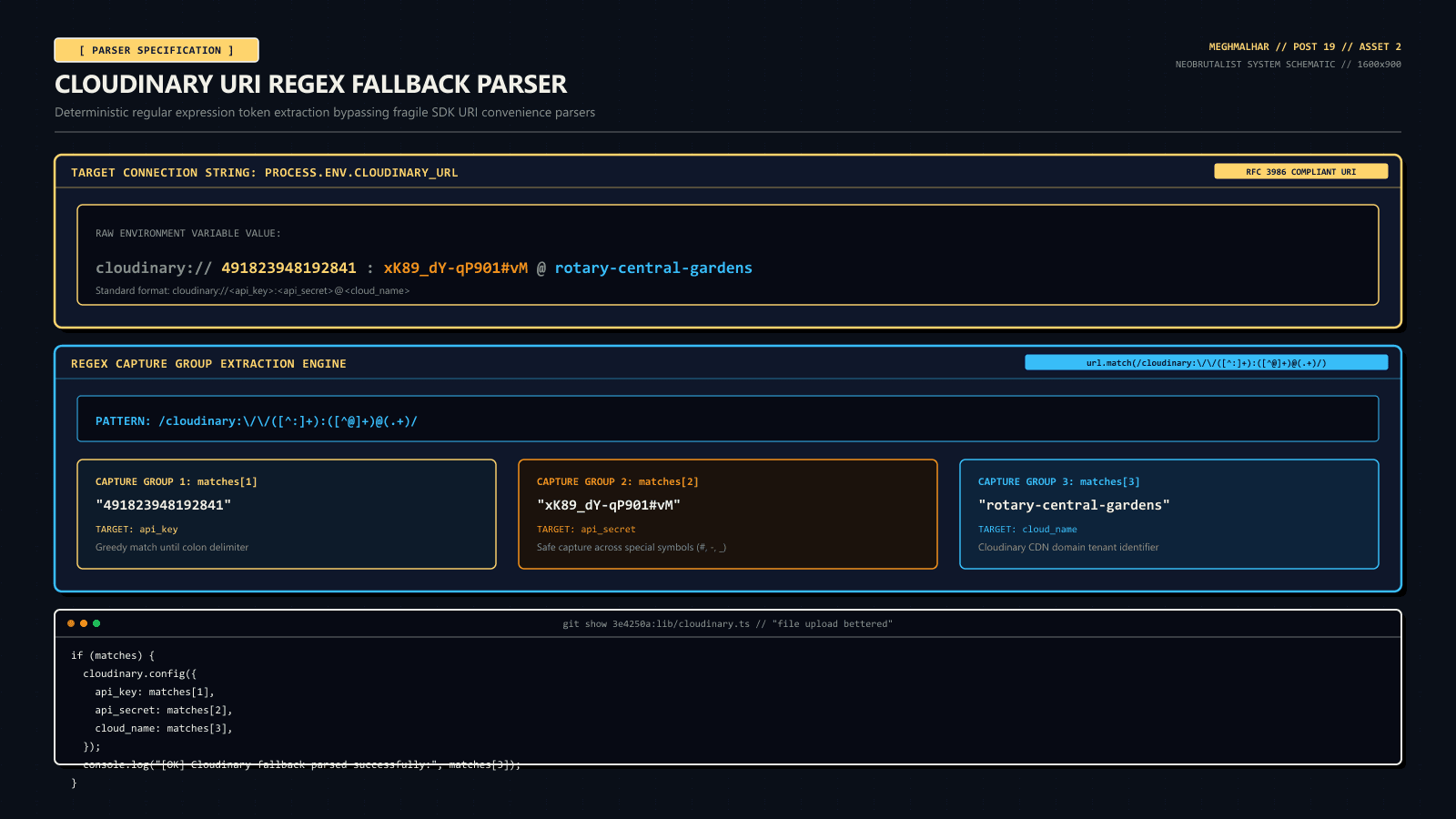Click the secret xK89_dY-qP901#vM in raw URL
This screenshot has width=1456, height=819.
click(455, 268)
